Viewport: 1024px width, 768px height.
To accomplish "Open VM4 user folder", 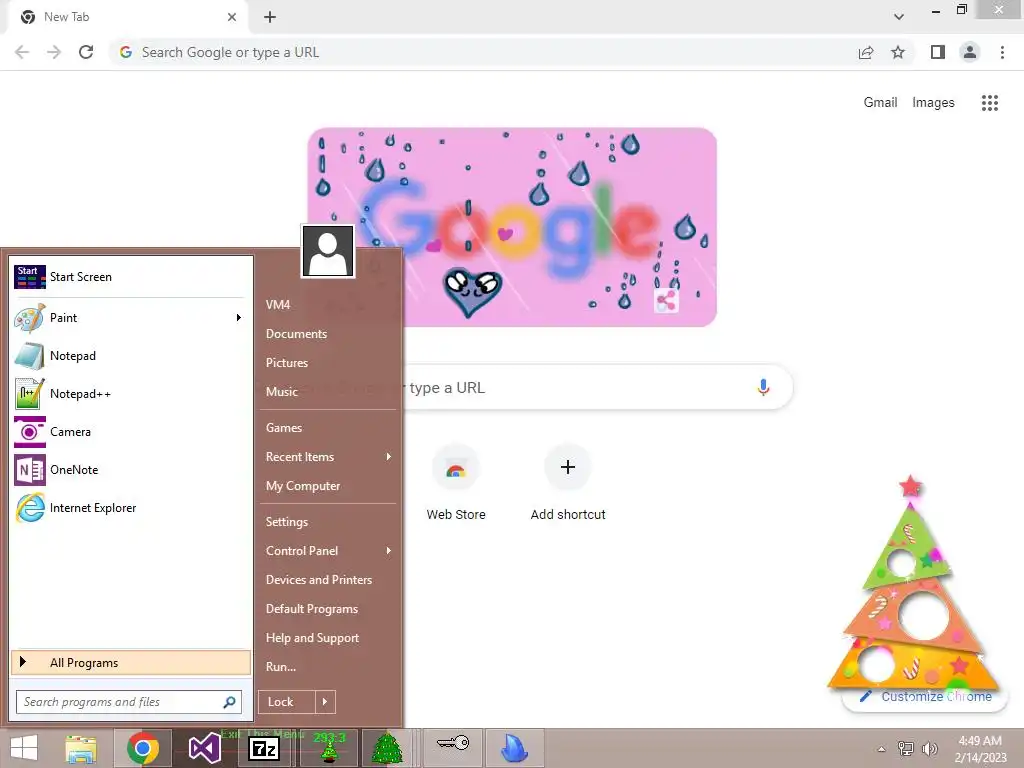I will click(278, 305).
